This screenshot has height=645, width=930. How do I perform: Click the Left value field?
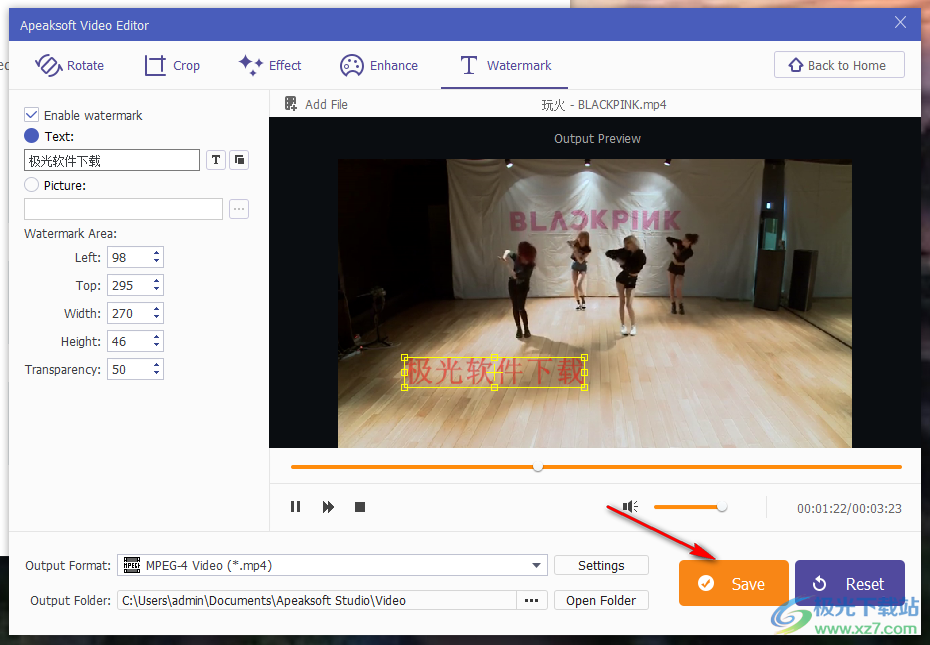pyautogui.click(x=129, y=258)
